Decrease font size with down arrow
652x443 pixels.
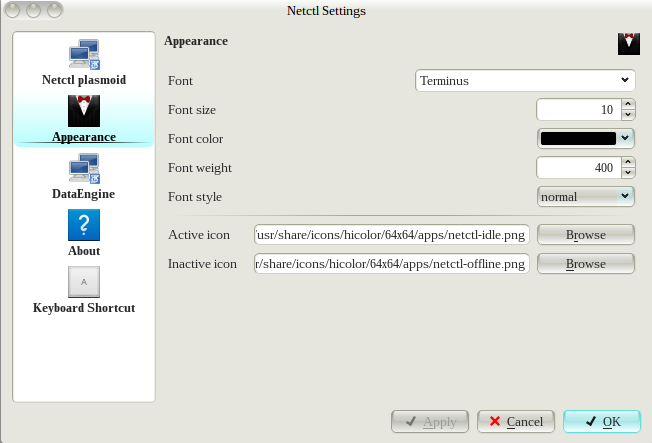point(628,115)
